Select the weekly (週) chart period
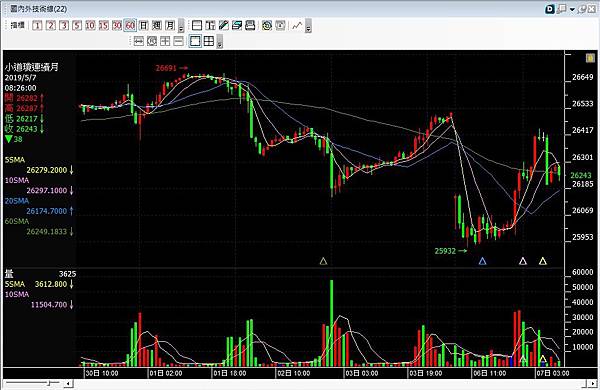600x390 pixels. [x=157, y=26]
